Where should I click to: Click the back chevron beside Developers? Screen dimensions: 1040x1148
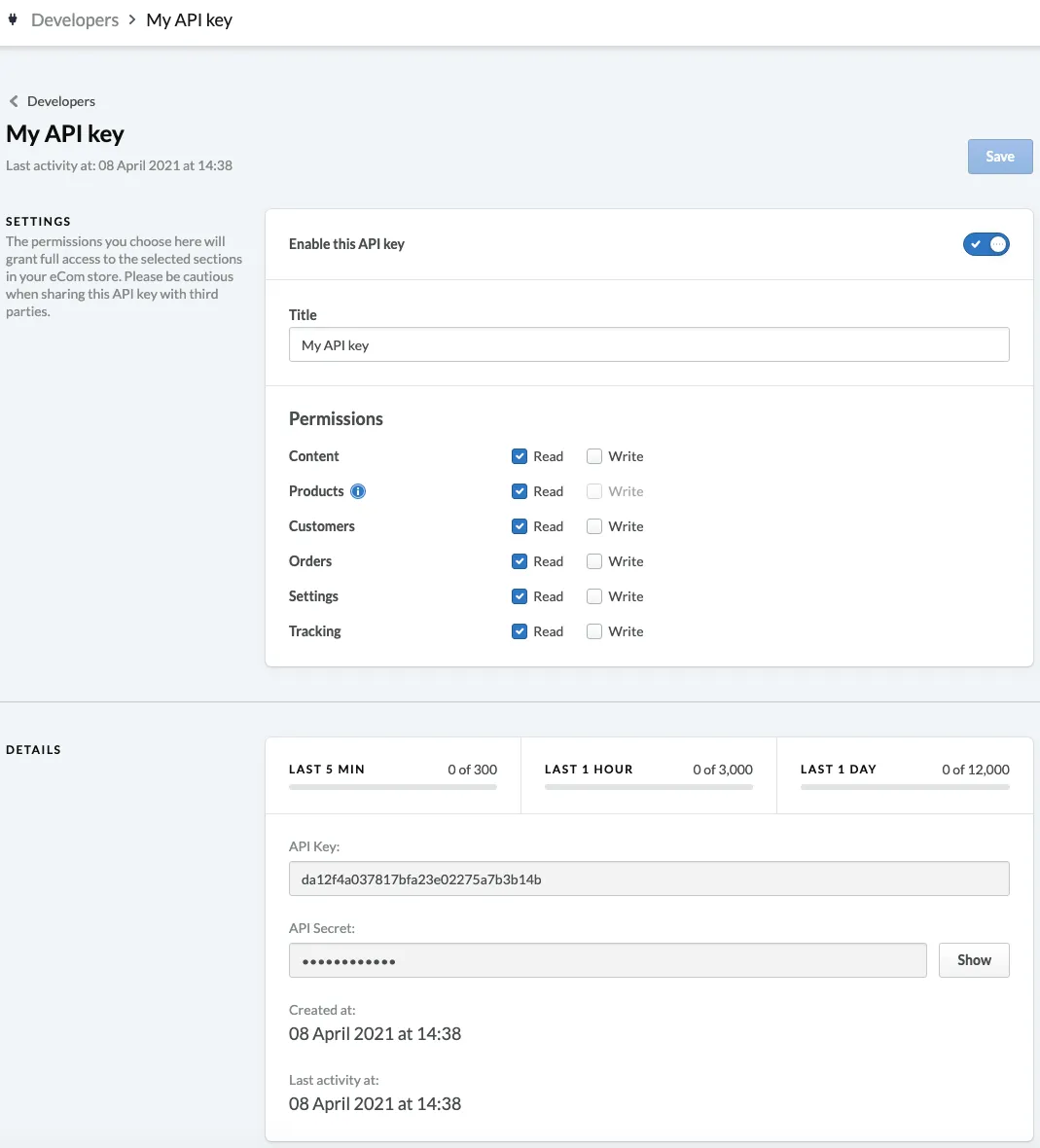point(14,101)
